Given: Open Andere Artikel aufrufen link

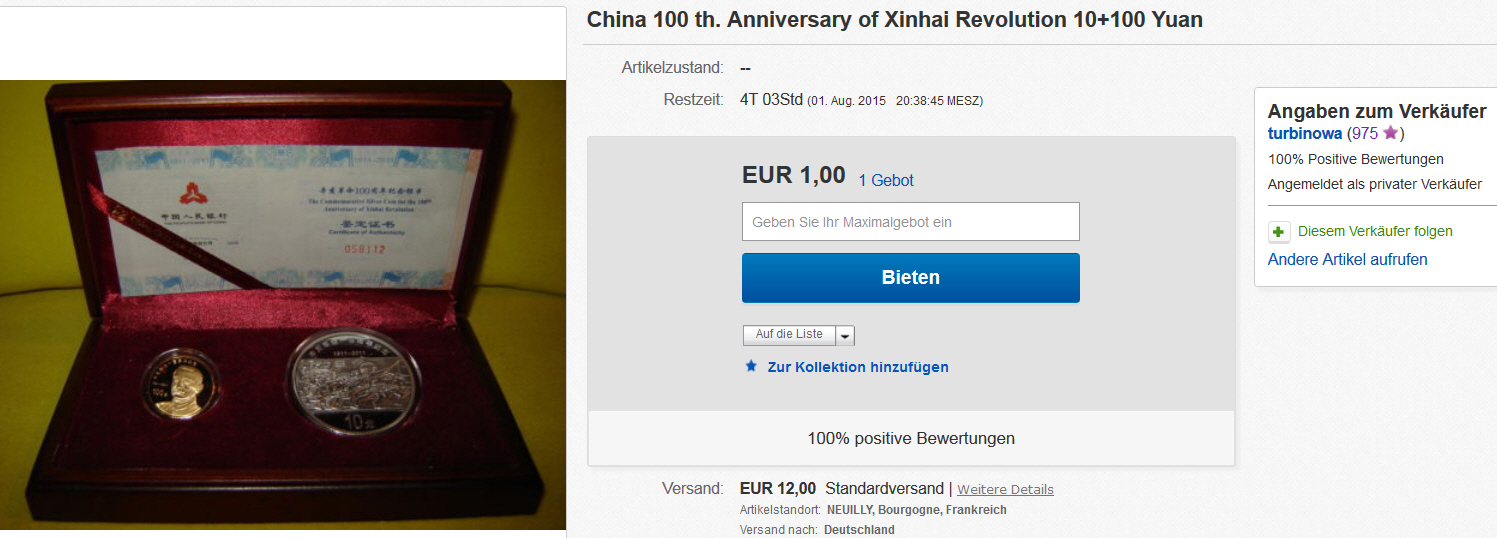Looking at the screenshot, I should point(1347,259).
